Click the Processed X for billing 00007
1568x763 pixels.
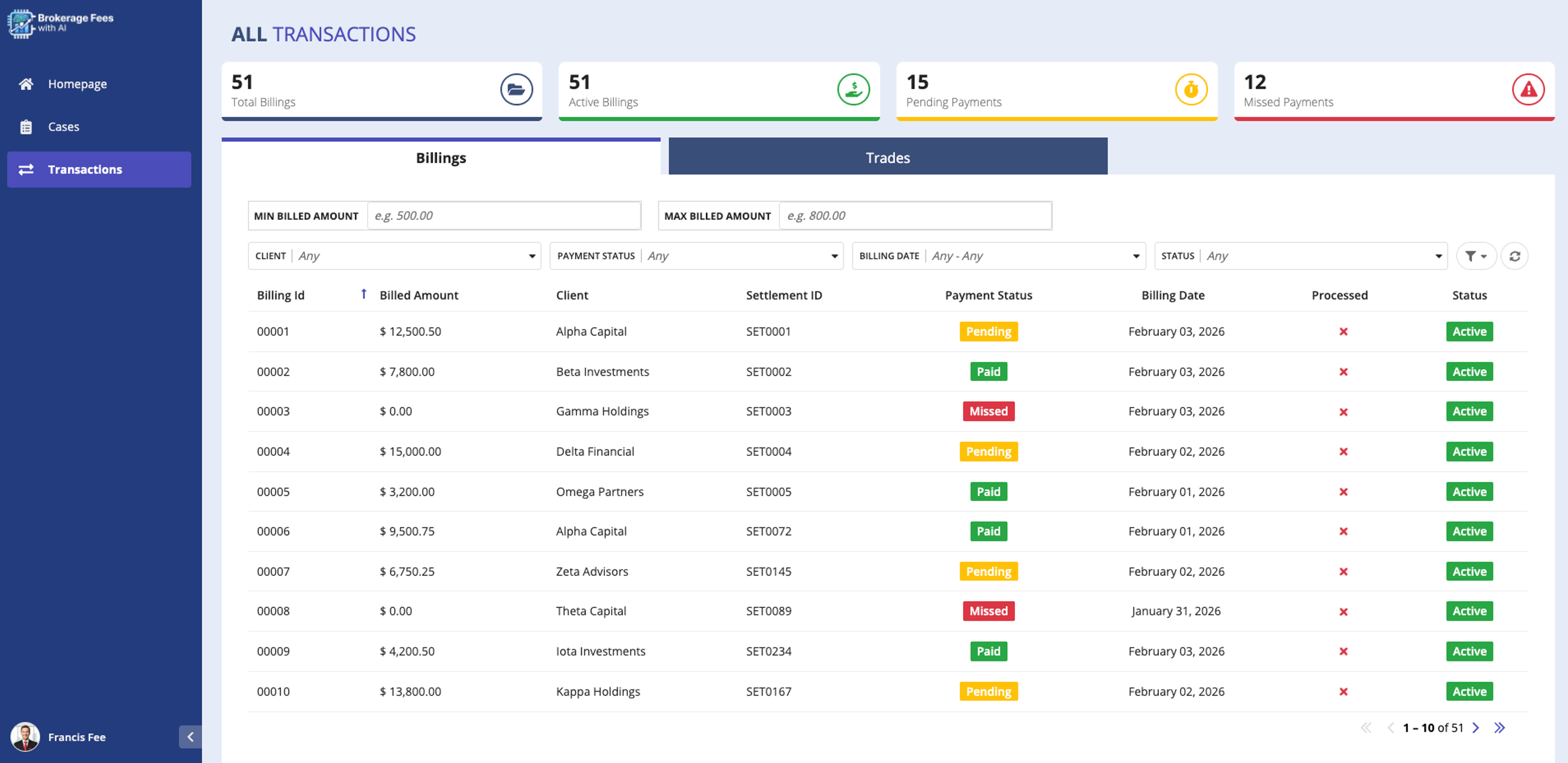pos(1343,572)
